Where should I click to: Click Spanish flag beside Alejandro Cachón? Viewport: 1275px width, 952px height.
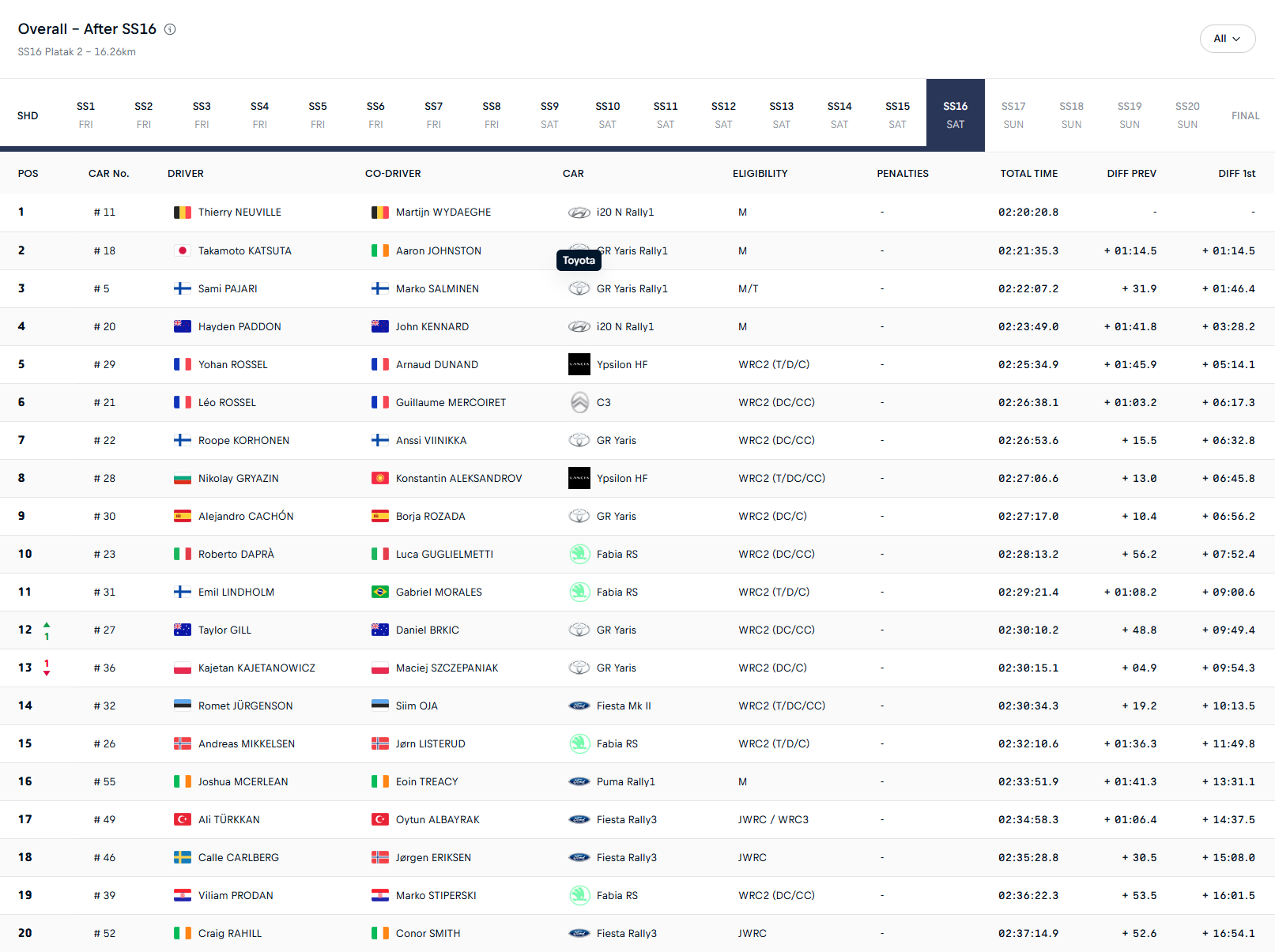tap(183, 516)
